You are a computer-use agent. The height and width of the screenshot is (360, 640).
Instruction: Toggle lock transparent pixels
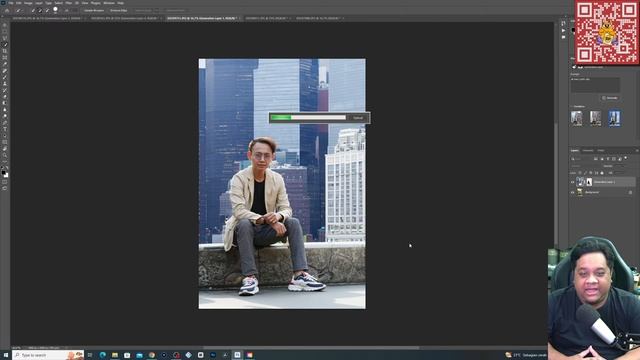click(x=580, y=173)
